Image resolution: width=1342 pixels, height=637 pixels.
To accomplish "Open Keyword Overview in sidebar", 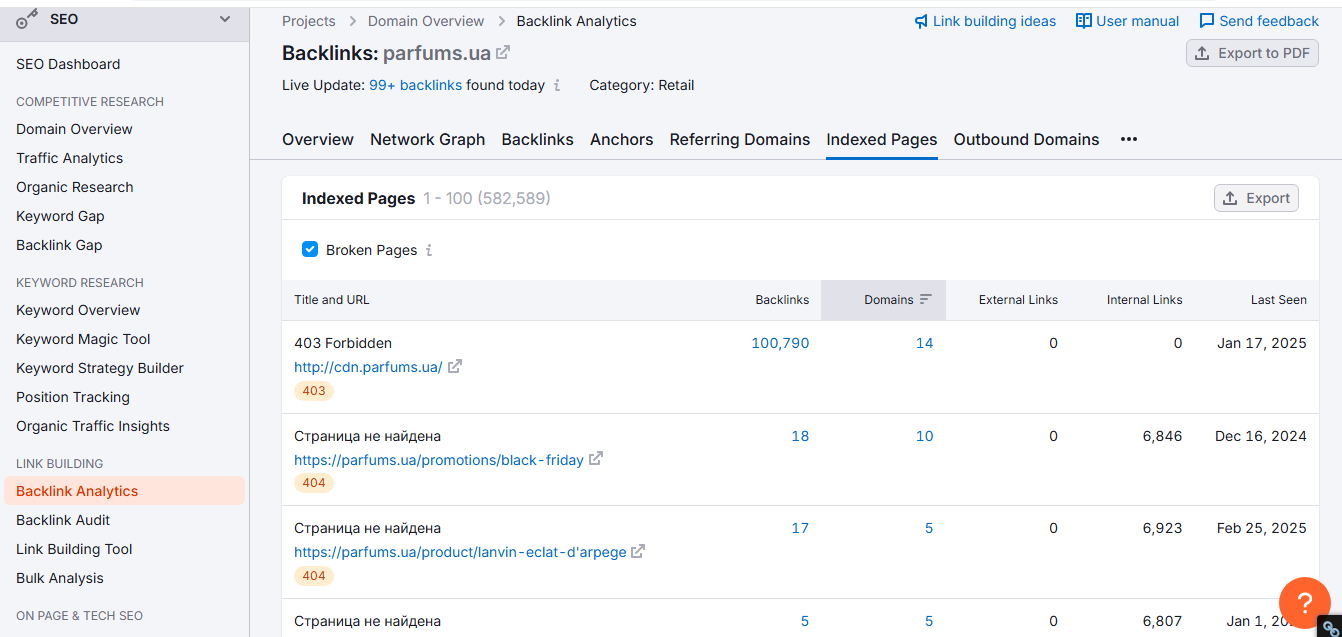I will (78, 310).
